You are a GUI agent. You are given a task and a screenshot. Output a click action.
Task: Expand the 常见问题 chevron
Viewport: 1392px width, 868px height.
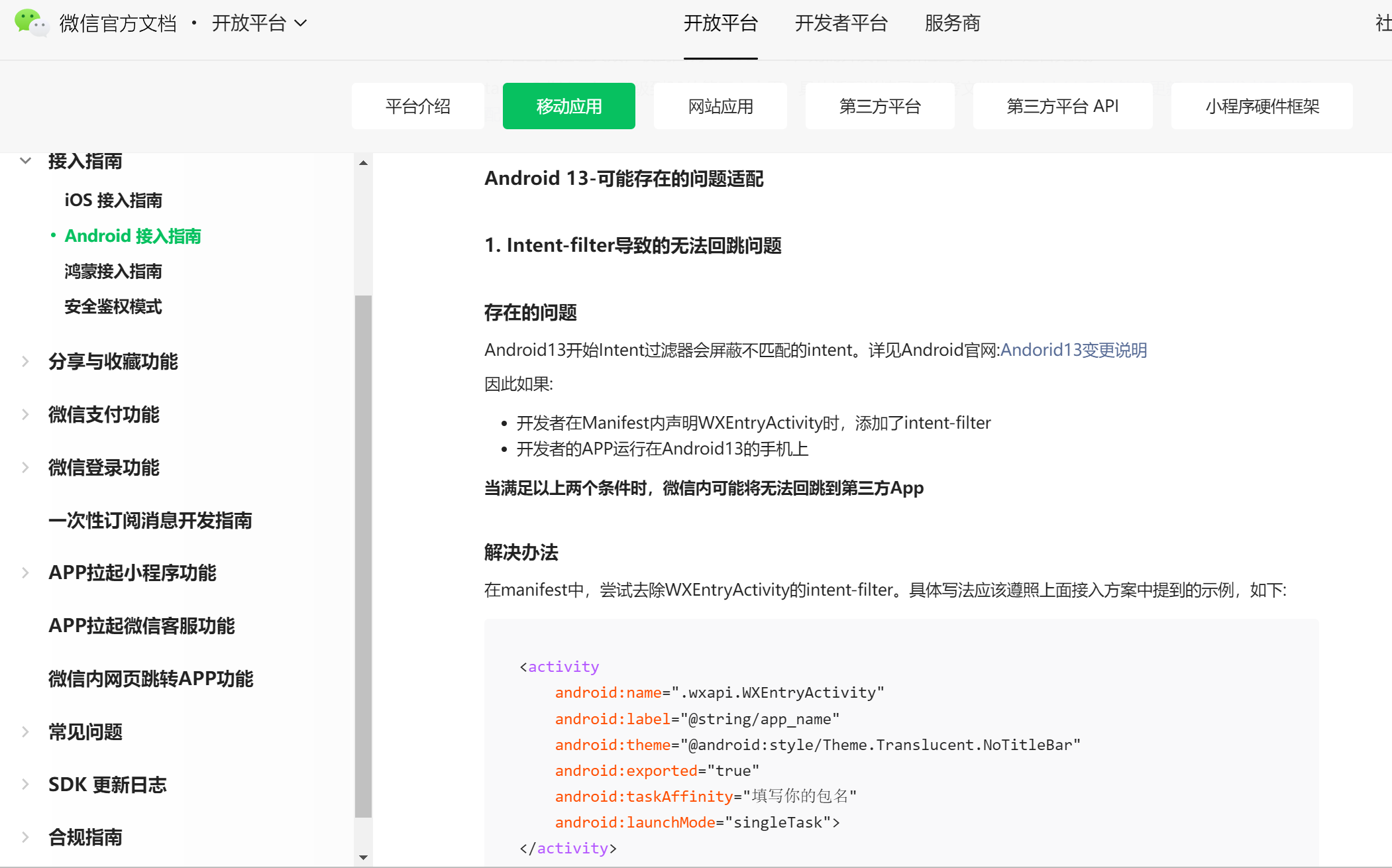point(26,732)
